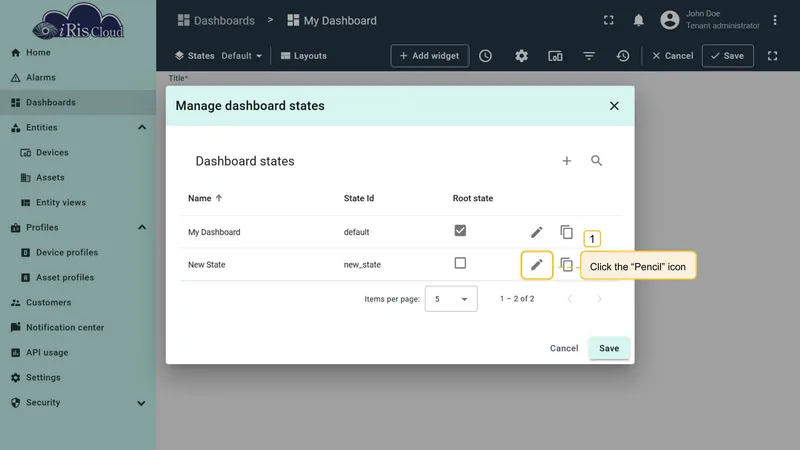Viewport: 800px width, 450px height.
Task: Expand dashboard fullscreen icon next to Save
Action: coord(772,56)
